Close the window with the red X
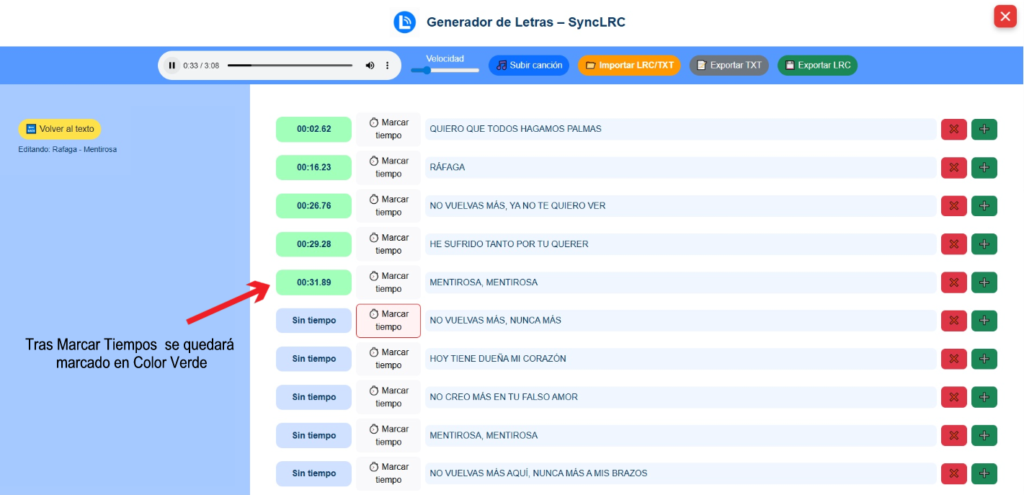The width and height of the screenshot is (1024, 495). tap(1004, 16)
